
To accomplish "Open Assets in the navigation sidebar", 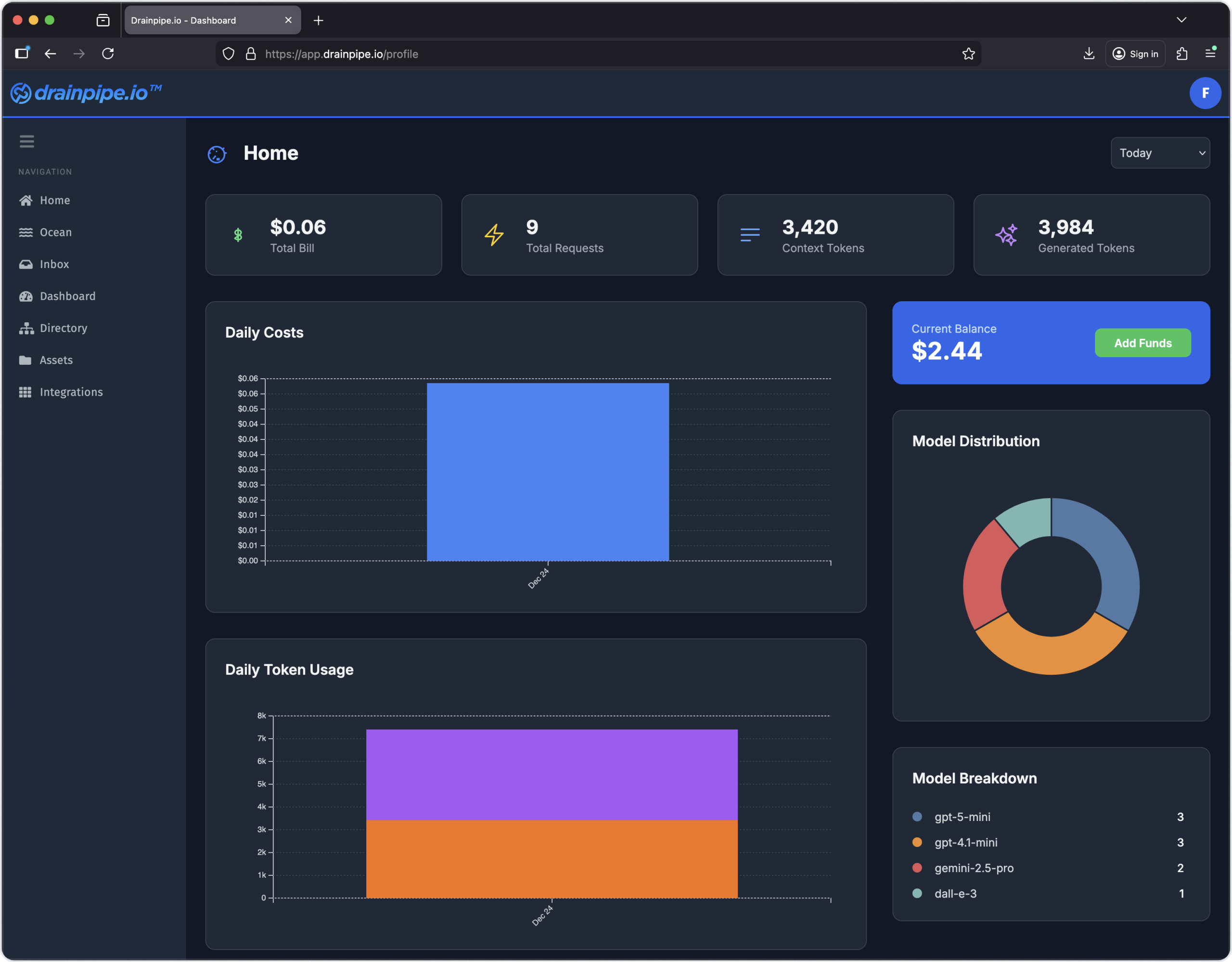I will pos(56,360).
